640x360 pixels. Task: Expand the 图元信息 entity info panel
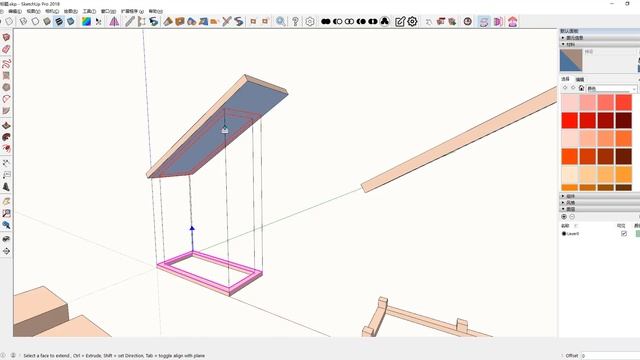click(599, 38)
